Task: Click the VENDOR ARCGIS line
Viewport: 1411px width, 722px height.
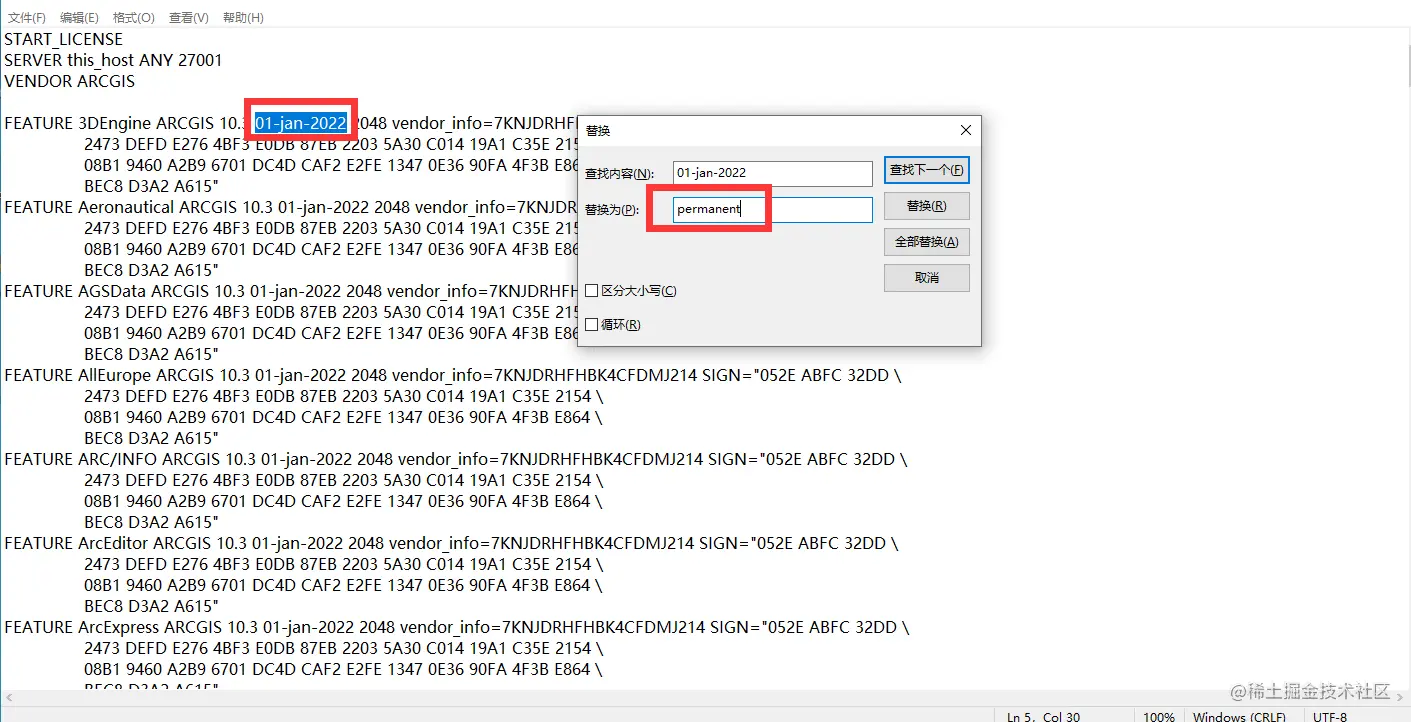Action: tap(70, 81)
